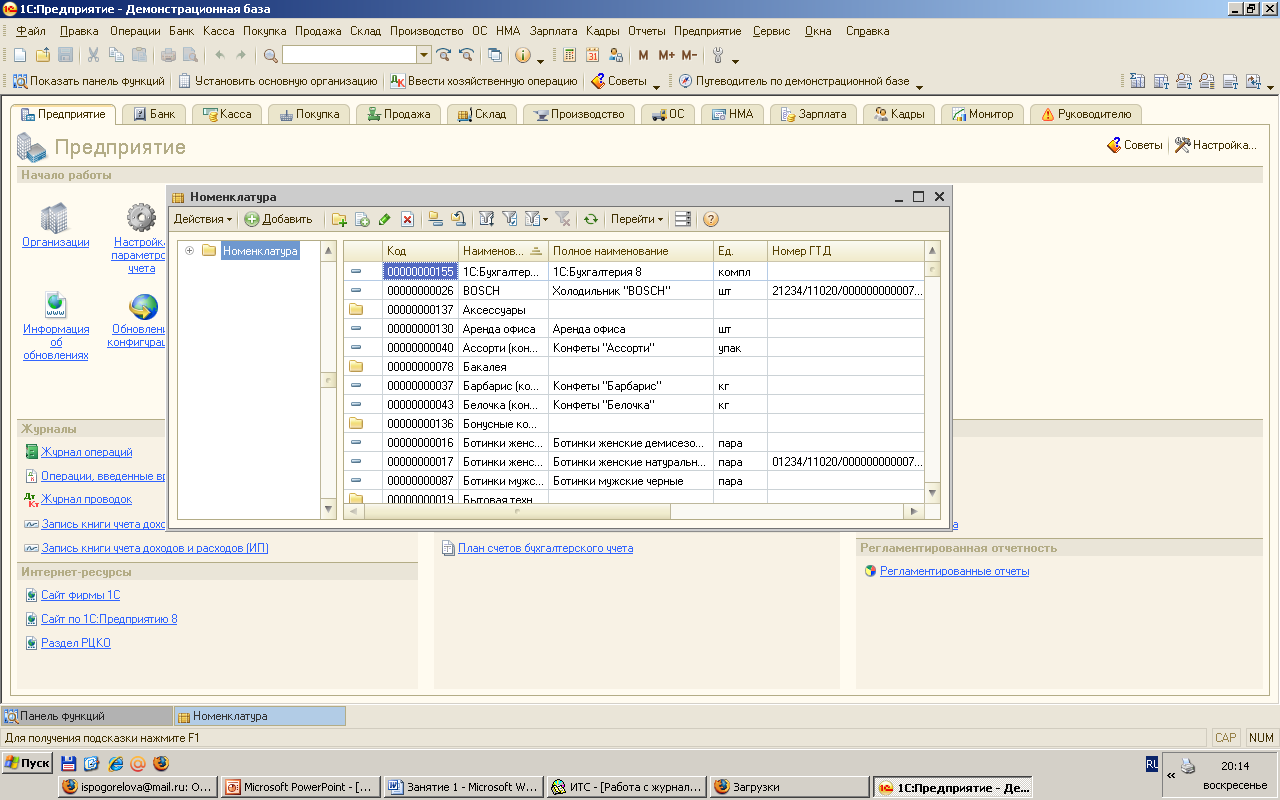Switch to the Руководителю tab

pyautogui.click(x=1085, y=114)
